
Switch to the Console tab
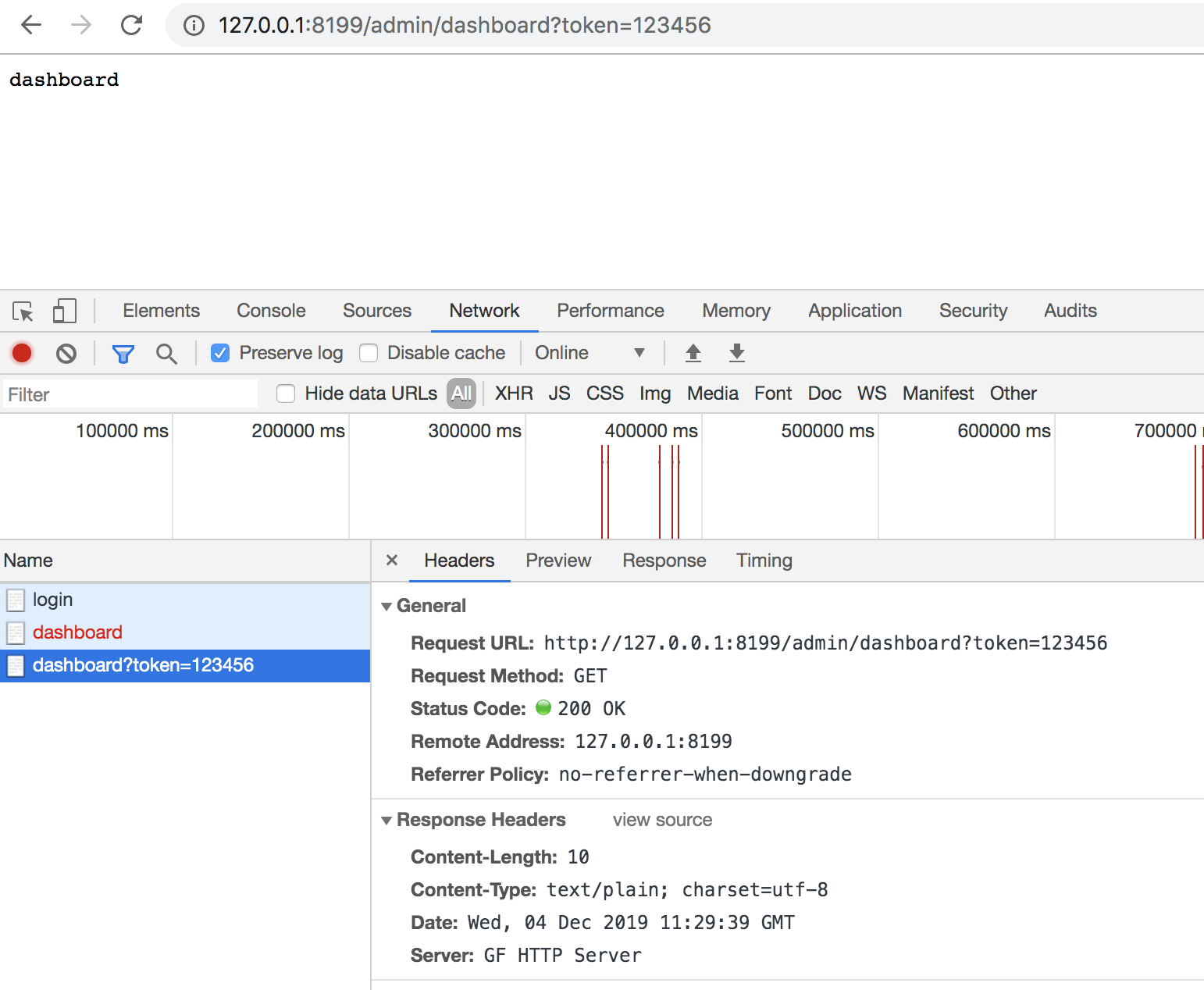271,311
